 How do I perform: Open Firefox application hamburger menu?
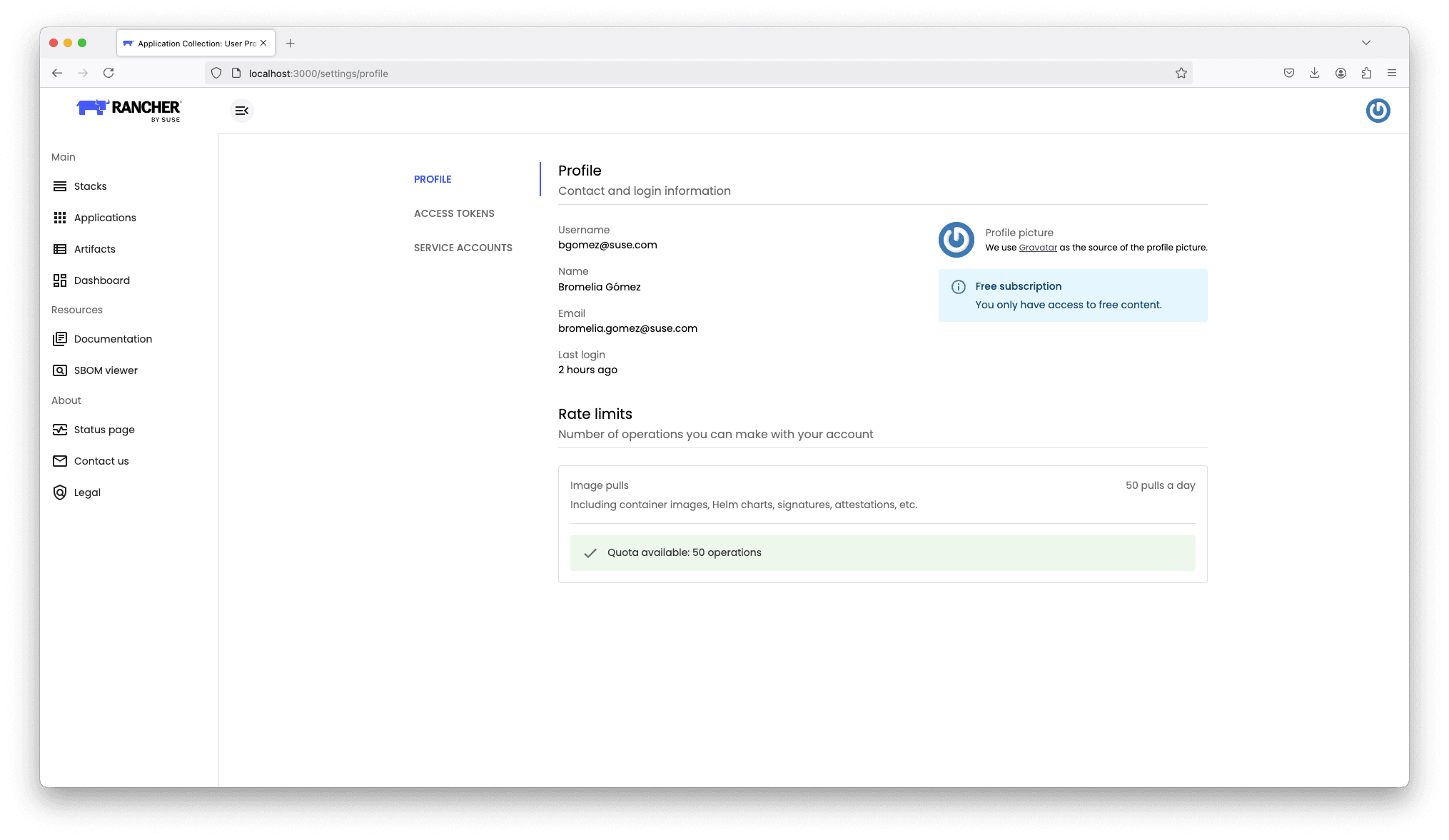(1391, 73)
